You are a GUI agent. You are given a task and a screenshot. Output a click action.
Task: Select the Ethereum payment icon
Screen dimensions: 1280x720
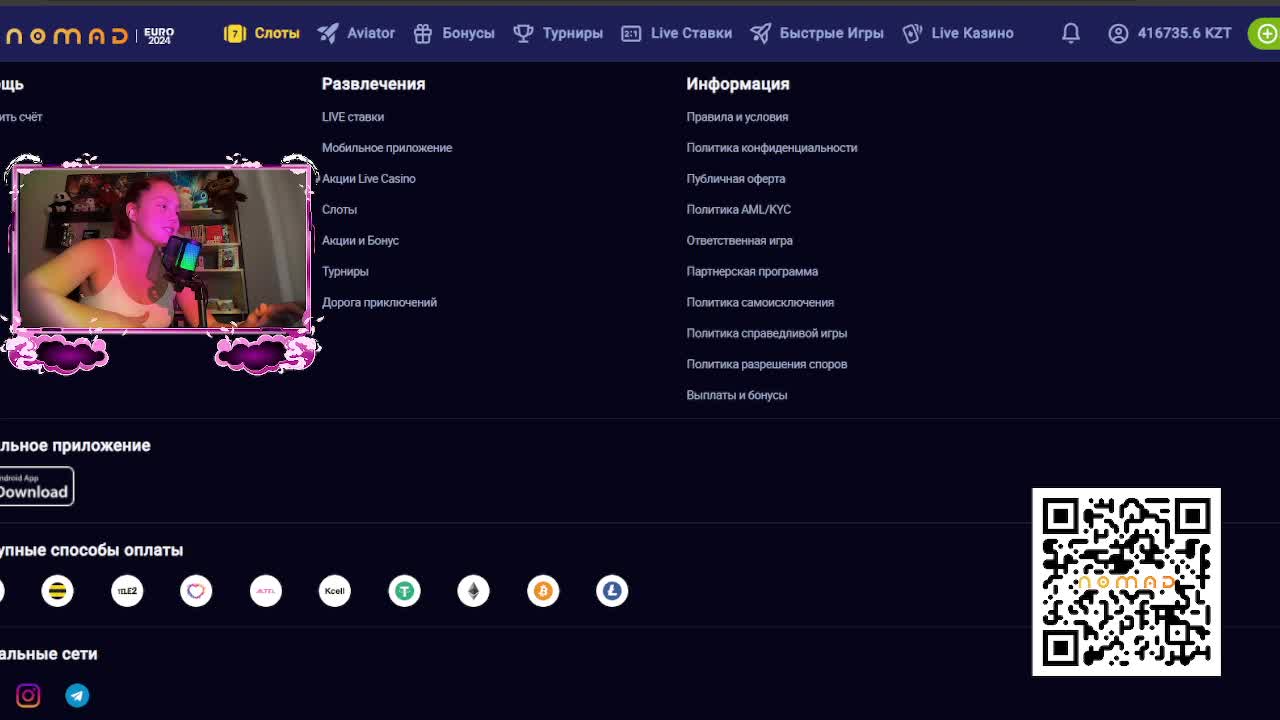pos(474,591)
